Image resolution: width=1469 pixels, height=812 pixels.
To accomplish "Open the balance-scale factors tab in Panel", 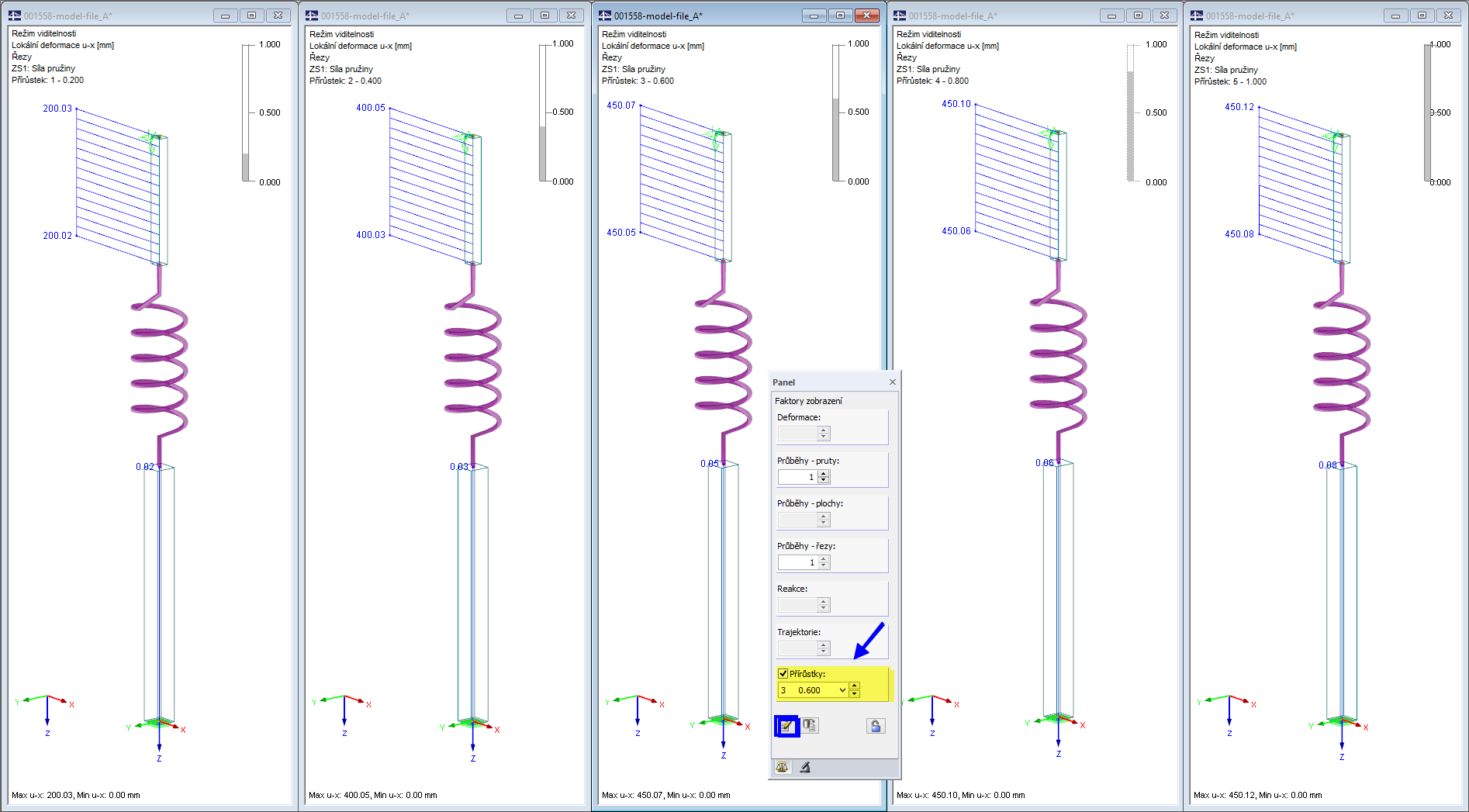I will 783,767.
